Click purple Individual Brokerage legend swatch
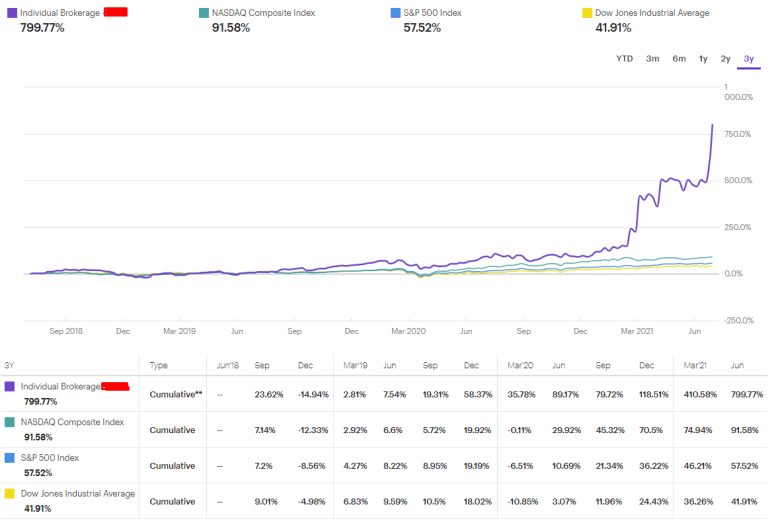The height and width of the screenshot is (523, 780). 12,13
